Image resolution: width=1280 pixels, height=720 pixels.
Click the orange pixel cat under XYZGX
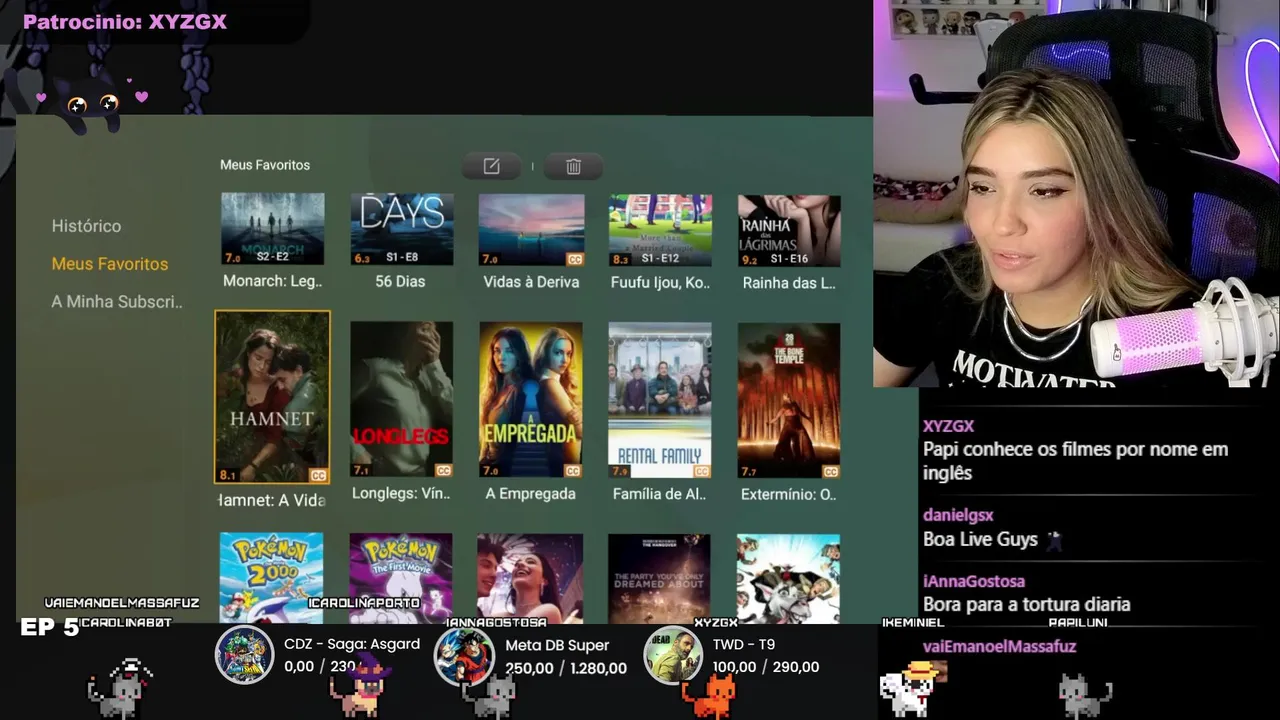709,696
